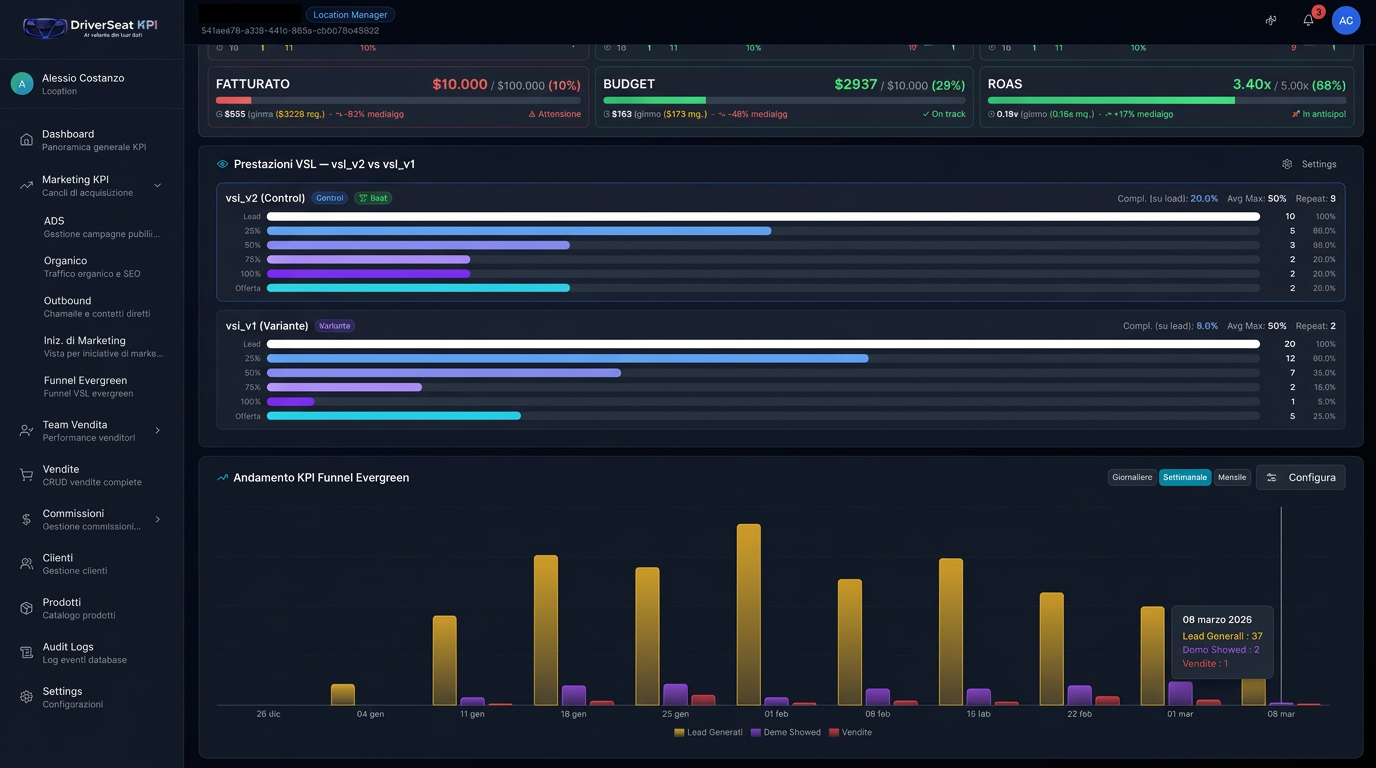Click the FATTURATO red progress bar
This screenshot has height=768, width=1376.
coord(234,100)
